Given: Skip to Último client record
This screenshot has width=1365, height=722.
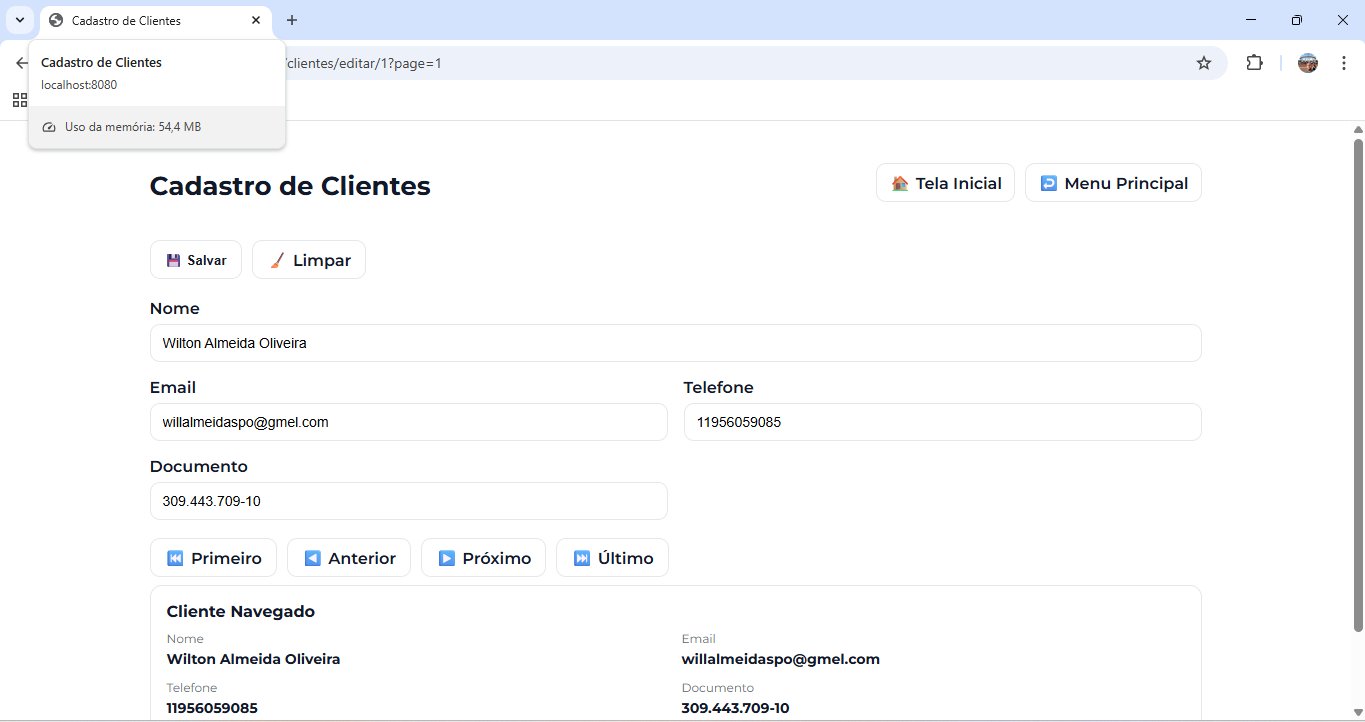Looking at the screenshot, I should click(x=612, y=558).
